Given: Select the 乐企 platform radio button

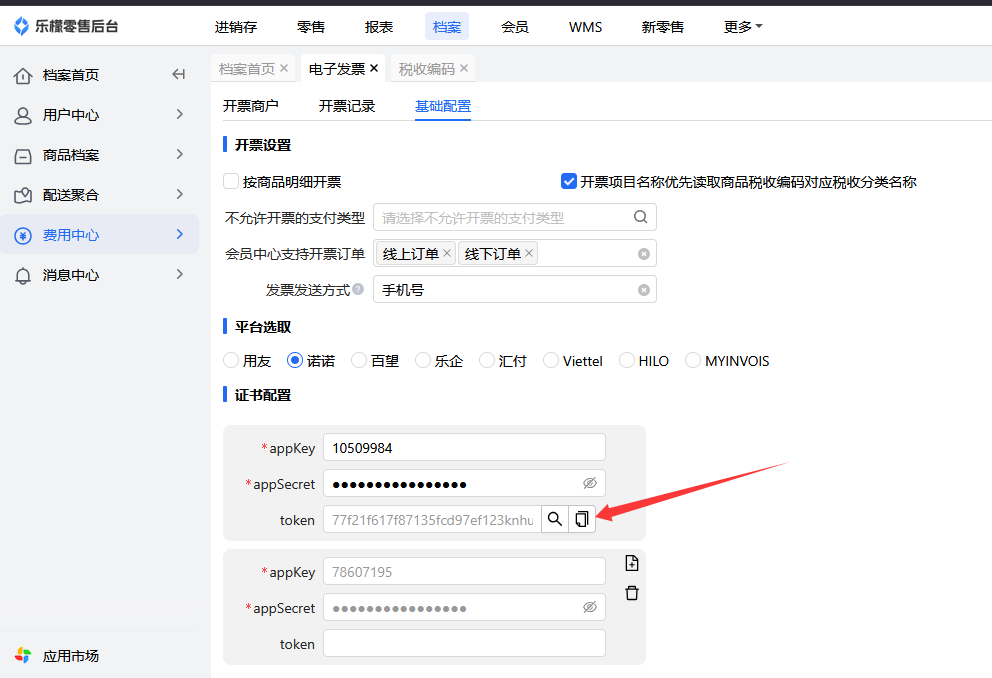Looking at the screenshot, I should point(423,361).
